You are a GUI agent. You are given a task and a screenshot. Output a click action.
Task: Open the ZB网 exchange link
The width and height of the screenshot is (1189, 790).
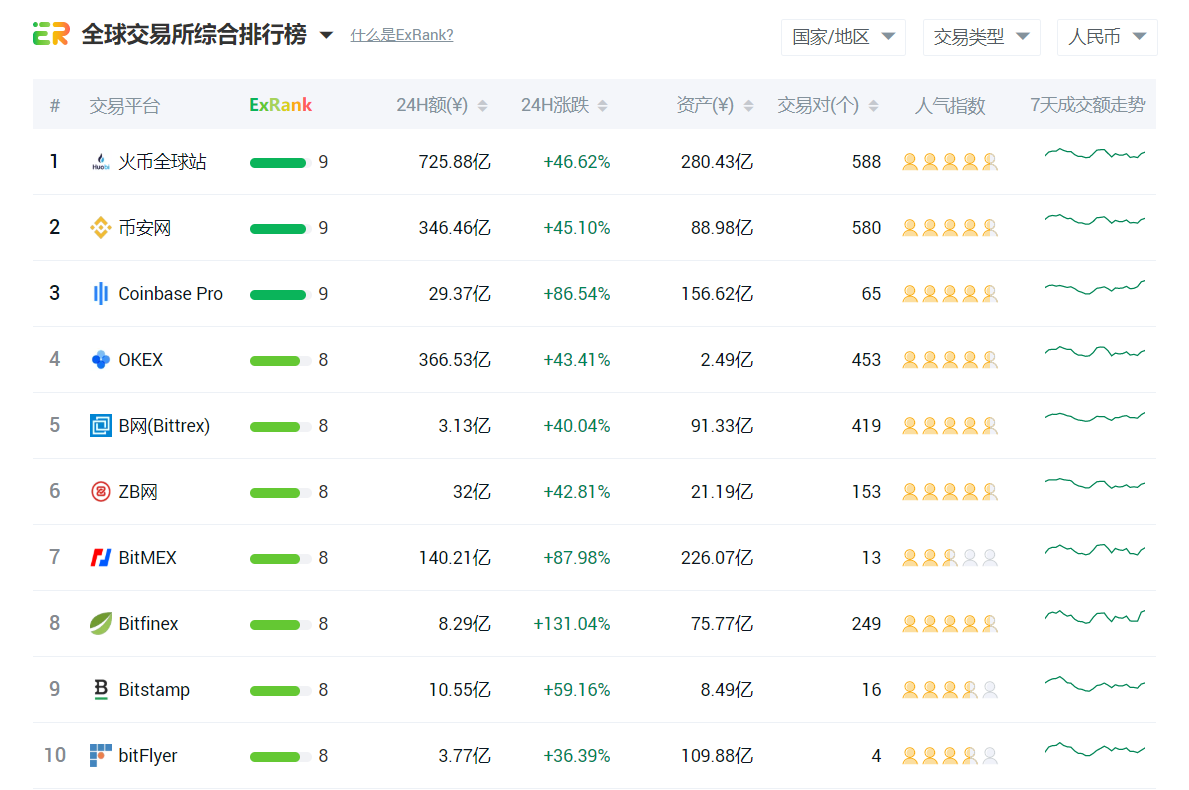pos(138,491)
